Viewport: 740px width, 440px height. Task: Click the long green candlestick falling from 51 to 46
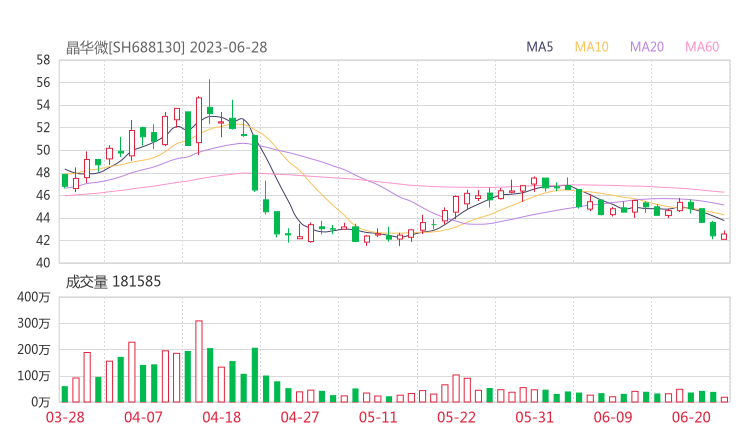[255, 163]
